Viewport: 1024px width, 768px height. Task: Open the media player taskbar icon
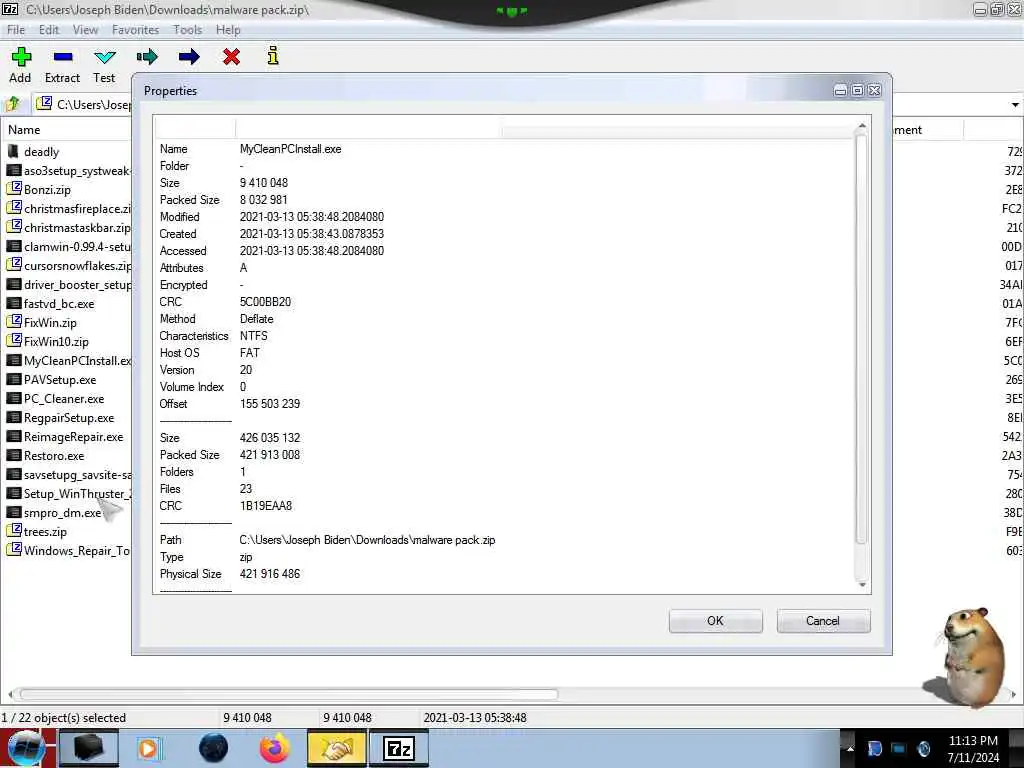pyautogui.click(x=149, y=748)
